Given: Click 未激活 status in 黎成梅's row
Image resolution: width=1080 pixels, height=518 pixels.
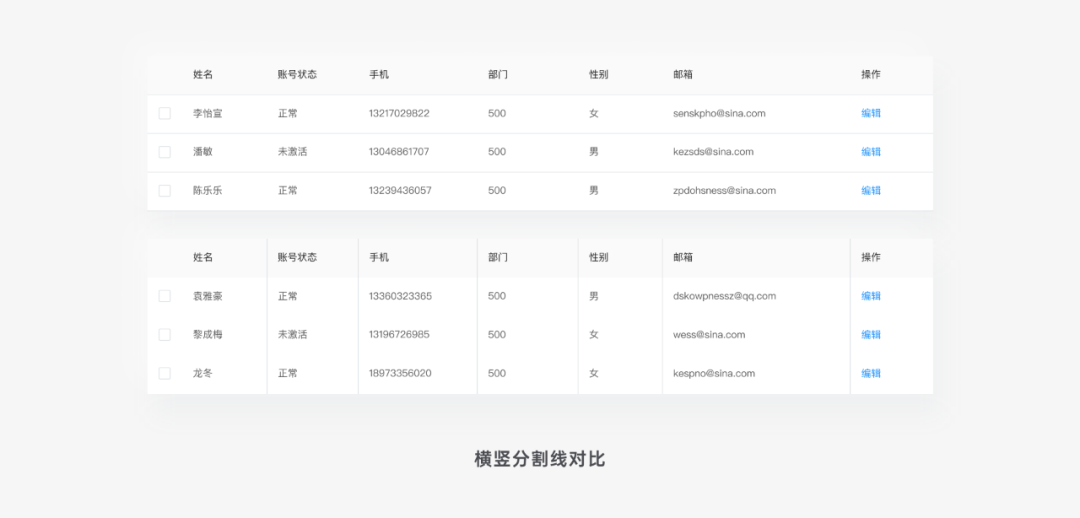Looking at the screenshot, I should pos(292,334).
